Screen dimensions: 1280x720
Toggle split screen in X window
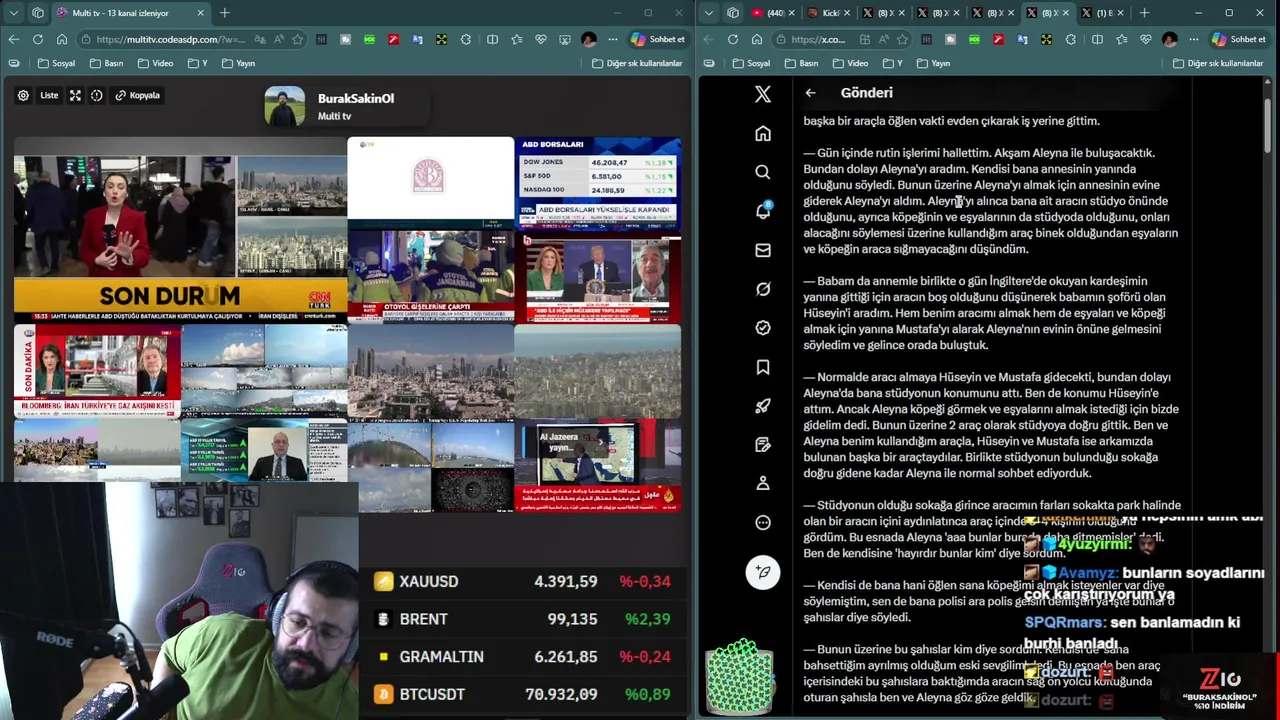pos(1097,39)
